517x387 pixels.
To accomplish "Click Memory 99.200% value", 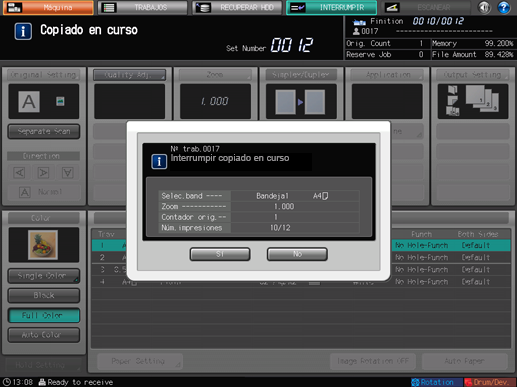I will click(x=499, y=43).
